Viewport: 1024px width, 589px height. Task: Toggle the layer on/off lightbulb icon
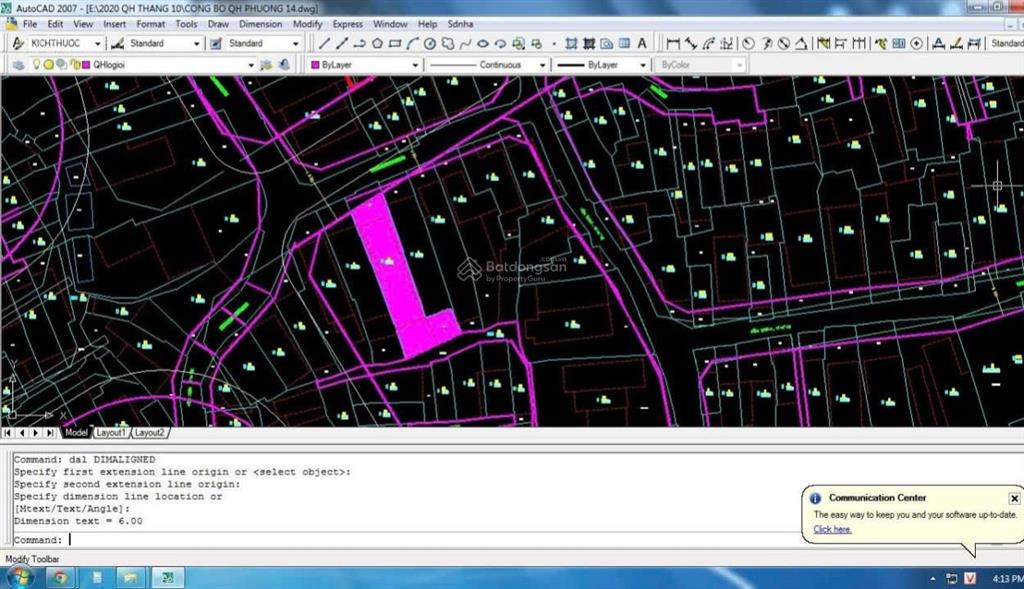pos(36,65)
